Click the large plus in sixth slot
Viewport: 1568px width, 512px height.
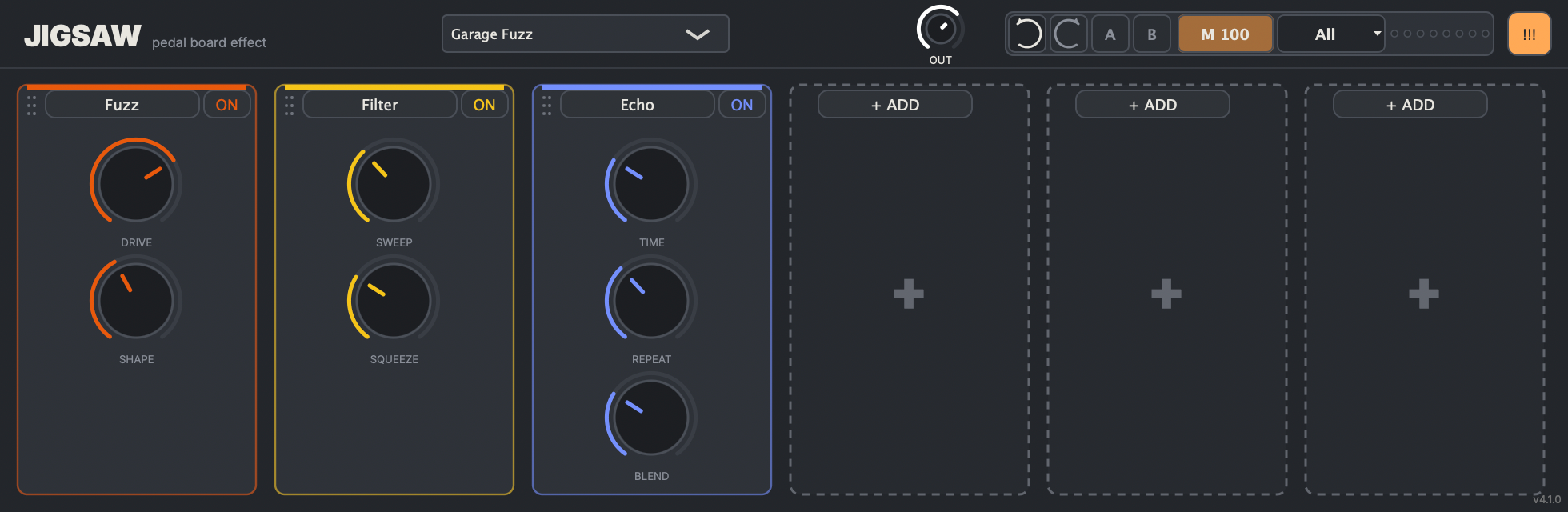pos(1424,294)
